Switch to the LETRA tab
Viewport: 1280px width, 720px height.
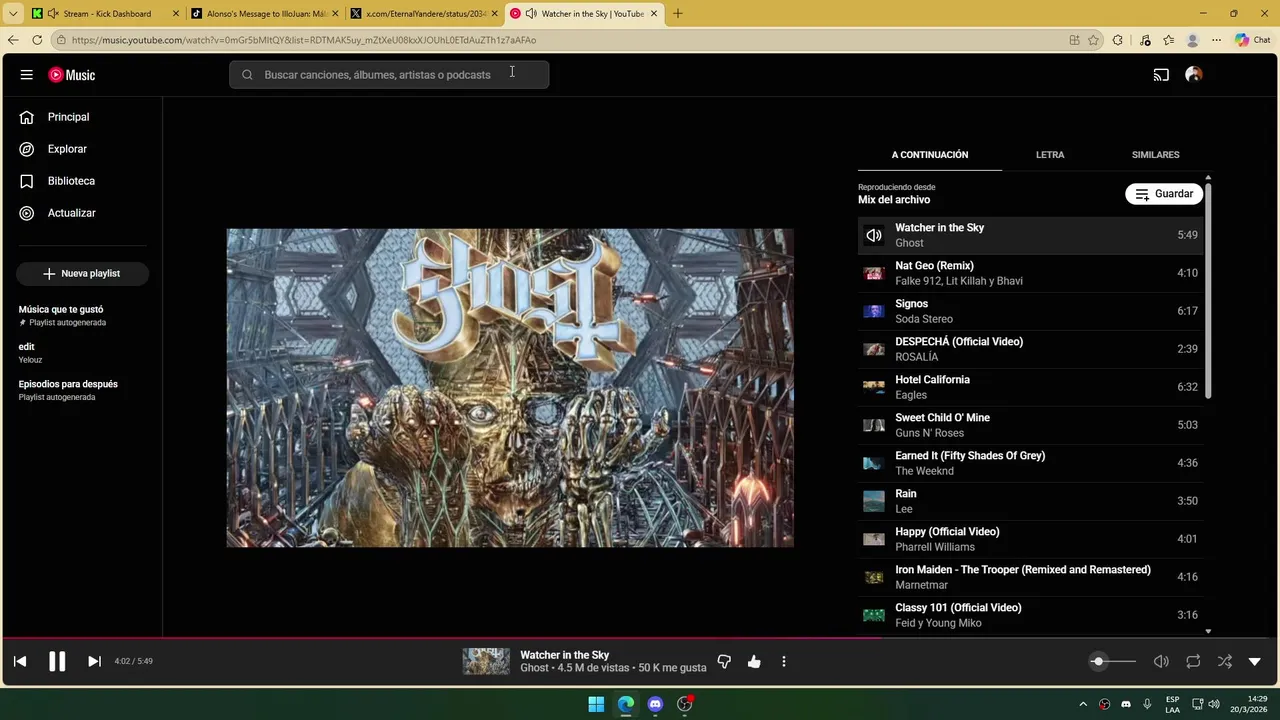coord(1050,155)
